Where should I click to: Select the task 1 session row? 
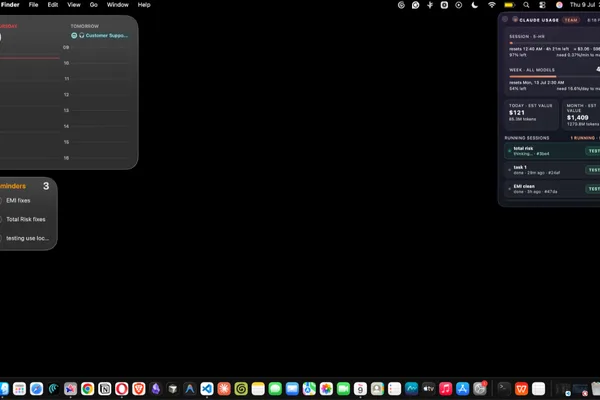tap(552, 170)
